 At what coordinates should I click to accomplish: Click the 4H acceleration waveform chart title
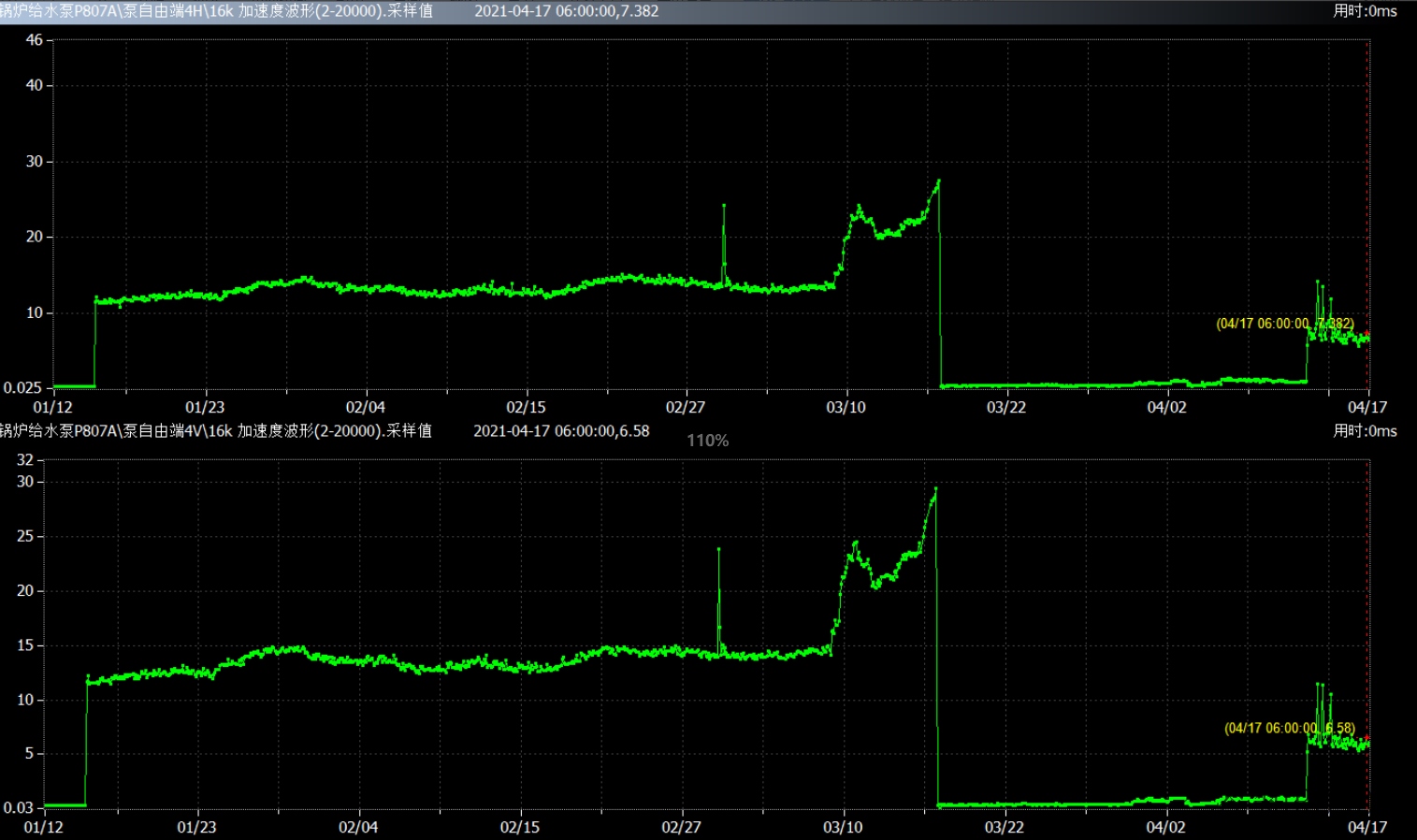(x=216, y=11)
